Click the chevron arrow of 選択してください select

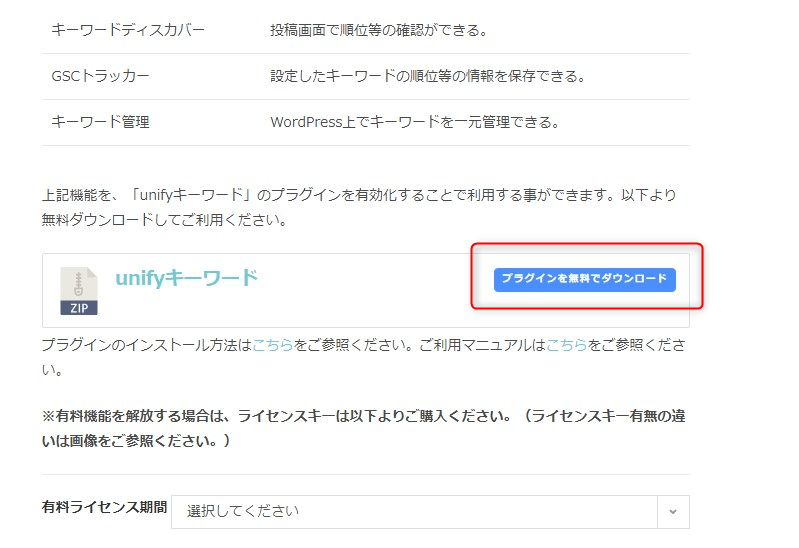click(x=673, y=511)
